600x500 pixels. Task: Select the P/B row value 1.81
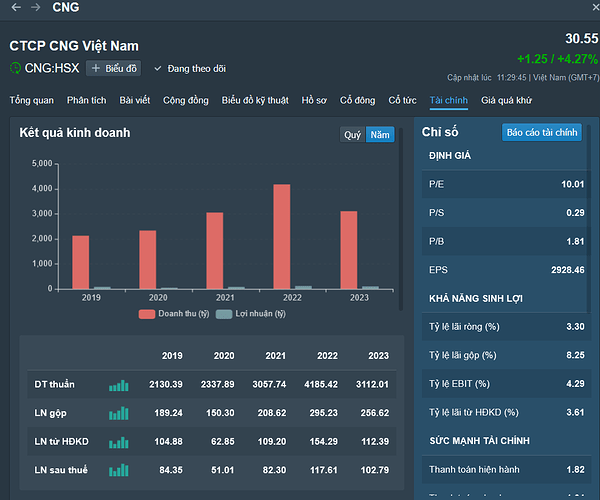(575, 241)
